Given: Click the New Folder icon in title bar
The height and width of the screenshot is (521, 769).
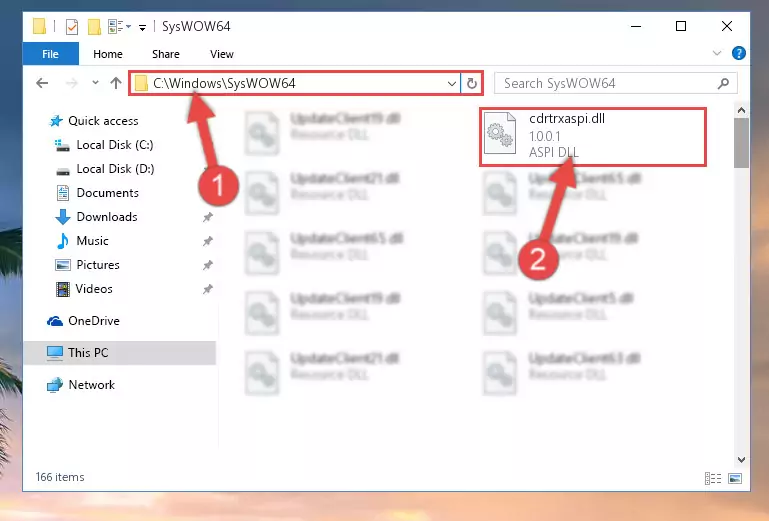Looking at the screenshot, I should [94, 26].
